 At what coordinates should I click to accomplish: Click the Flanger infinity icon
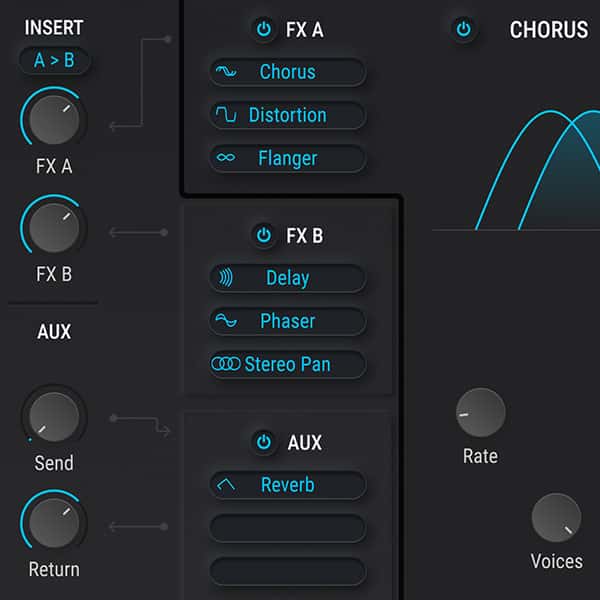[226, 157]
